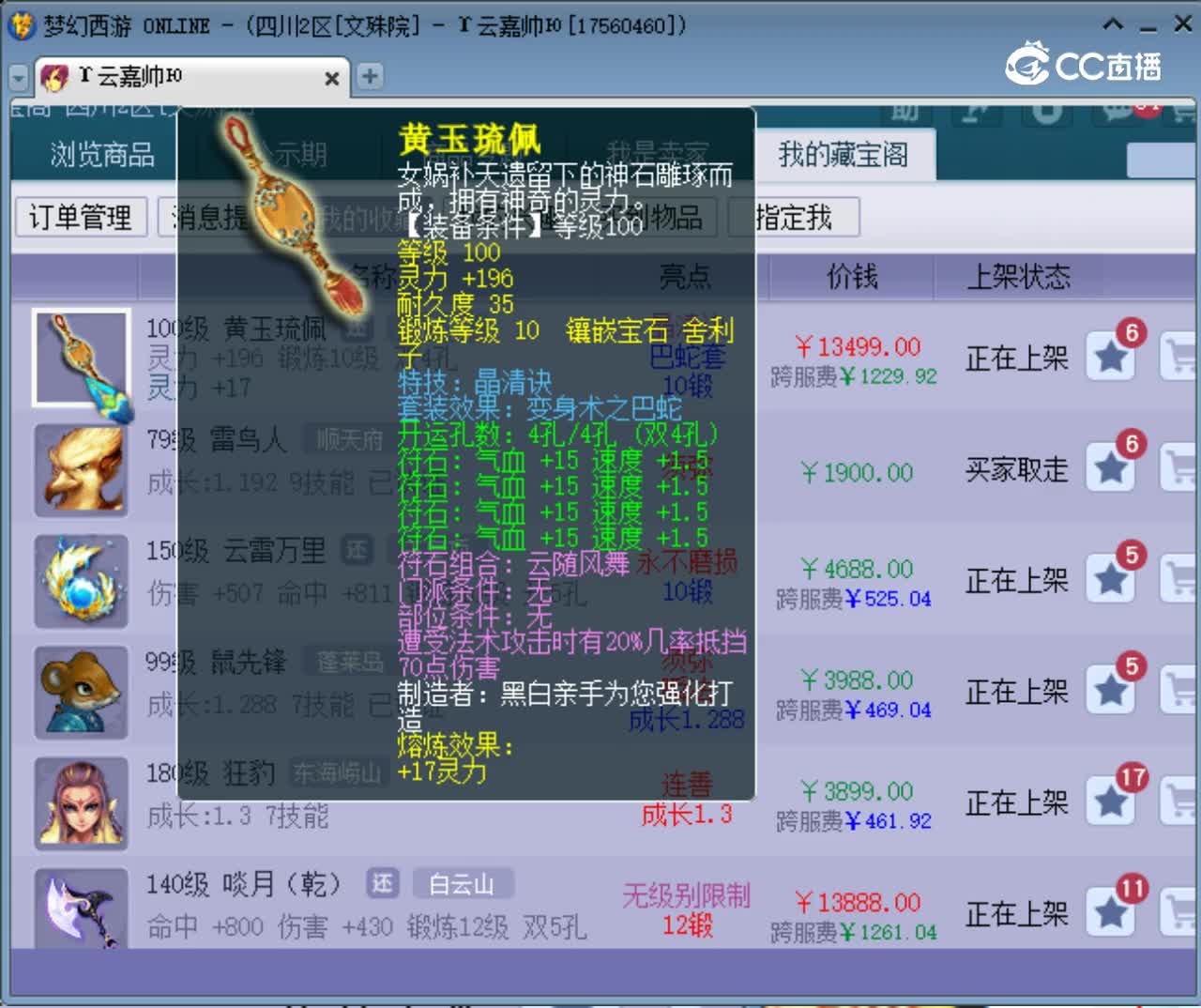Add ￥13499.00 listing to cart
The height and width of the screenshot is (1008, 1201).
pos(1179,358)
